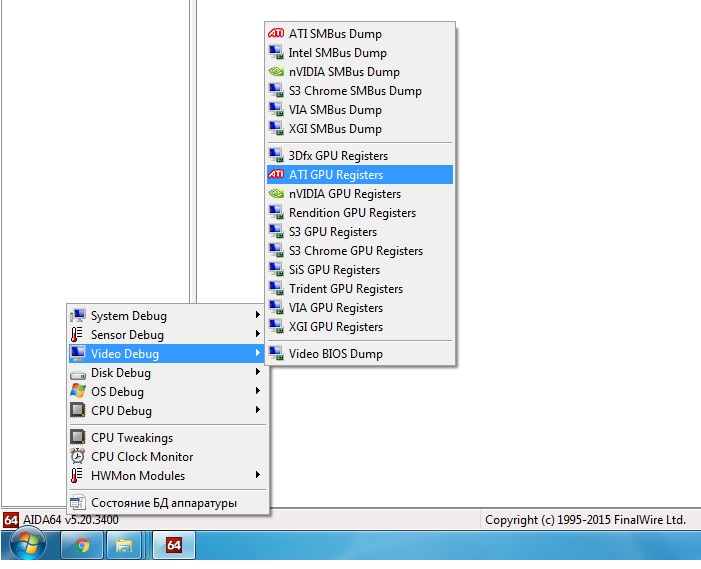Select nVIDIA GPU Registers
The width and height of the screenshot is (701, 569).
coord(360,194)
